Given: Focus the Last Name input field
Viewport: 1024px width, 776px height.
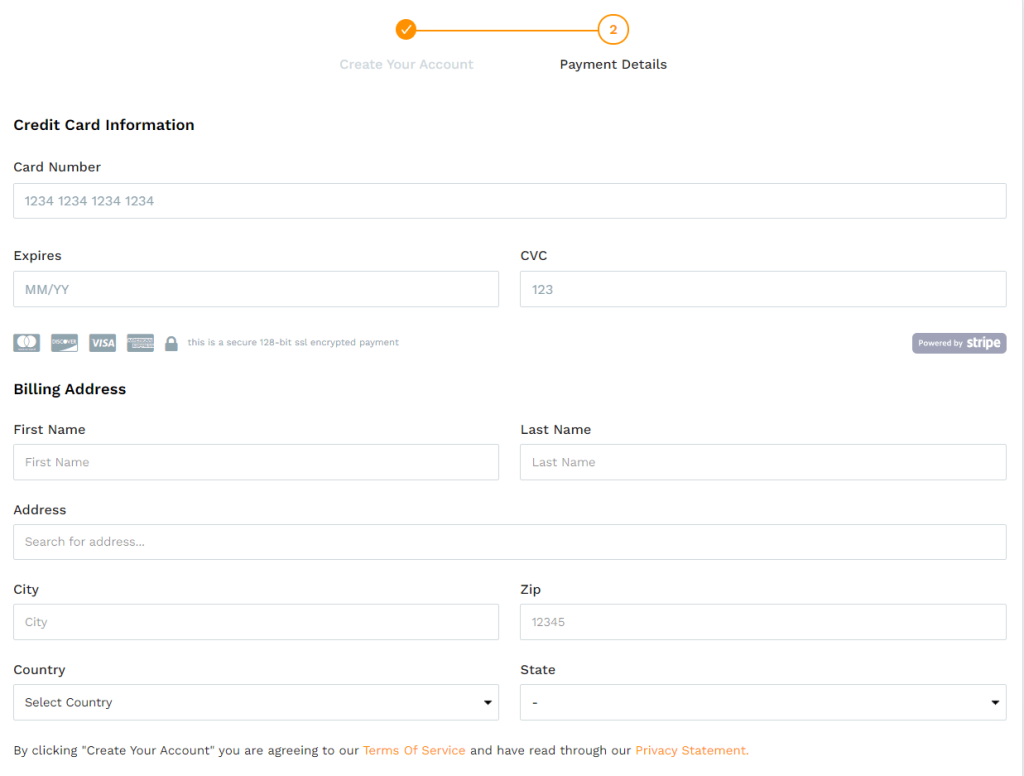Looking at the screenshot, I should pos(763,462).
